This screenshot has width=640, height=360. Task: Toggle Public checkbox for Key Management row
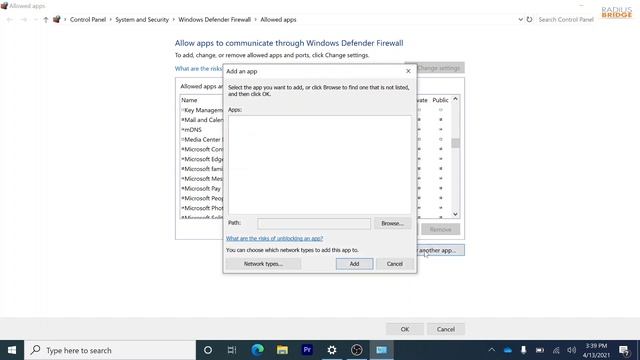pos(440,110)
